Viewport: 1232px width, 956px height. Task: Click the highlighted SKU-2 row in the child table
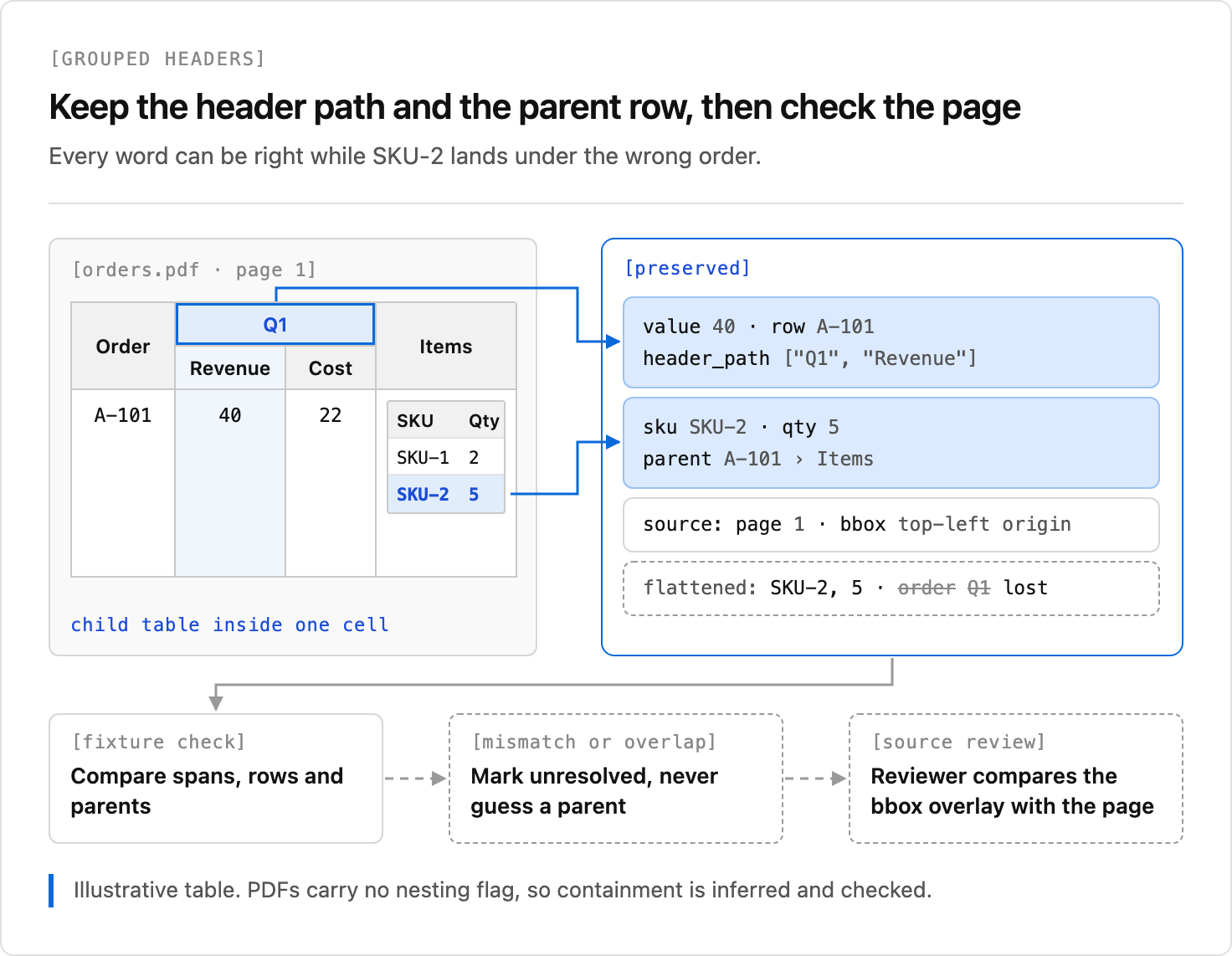point(446,494)
